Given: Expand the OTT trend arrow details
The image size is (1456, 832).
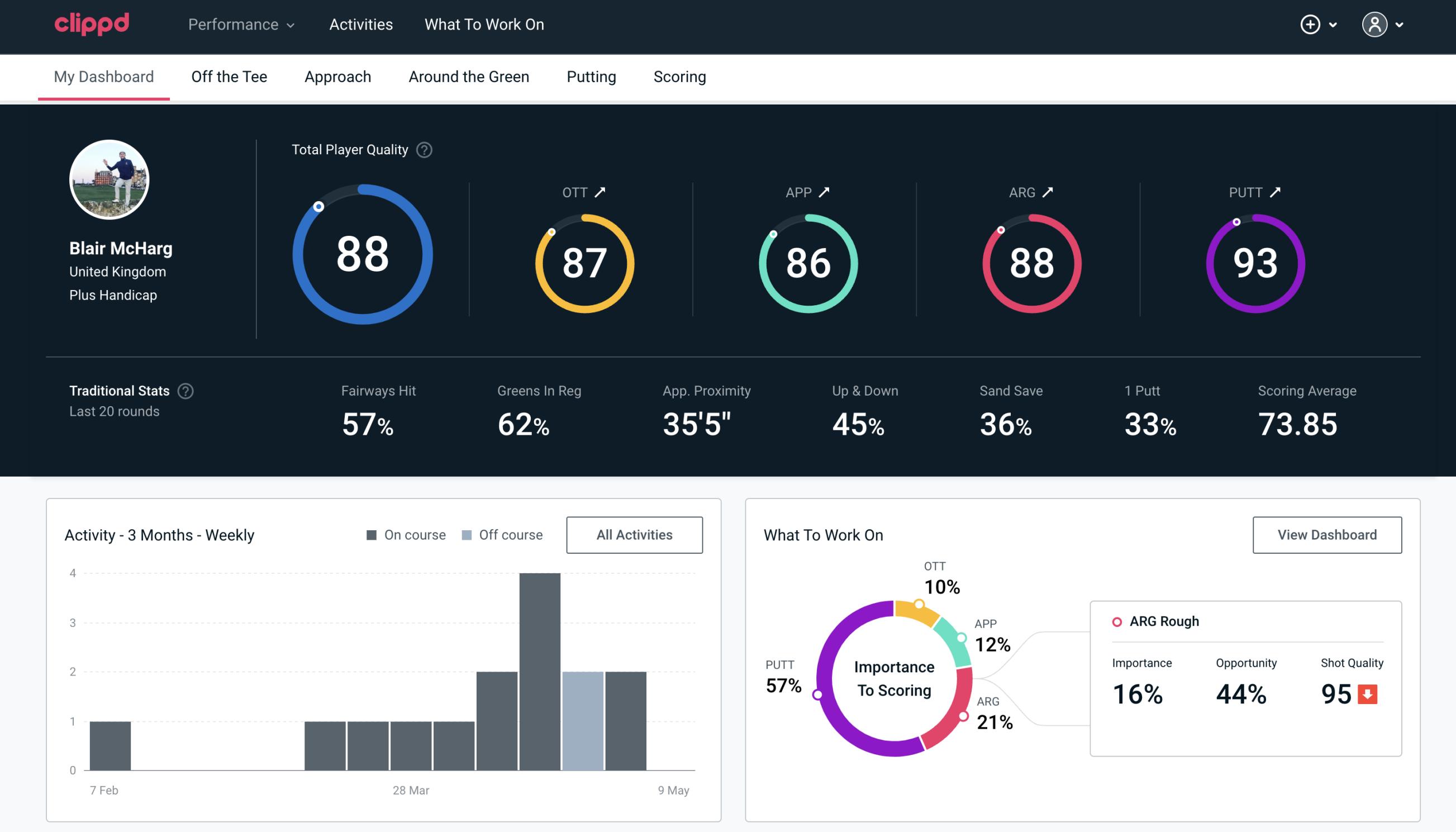Looking at the screenshot, I should pos(601,192).
